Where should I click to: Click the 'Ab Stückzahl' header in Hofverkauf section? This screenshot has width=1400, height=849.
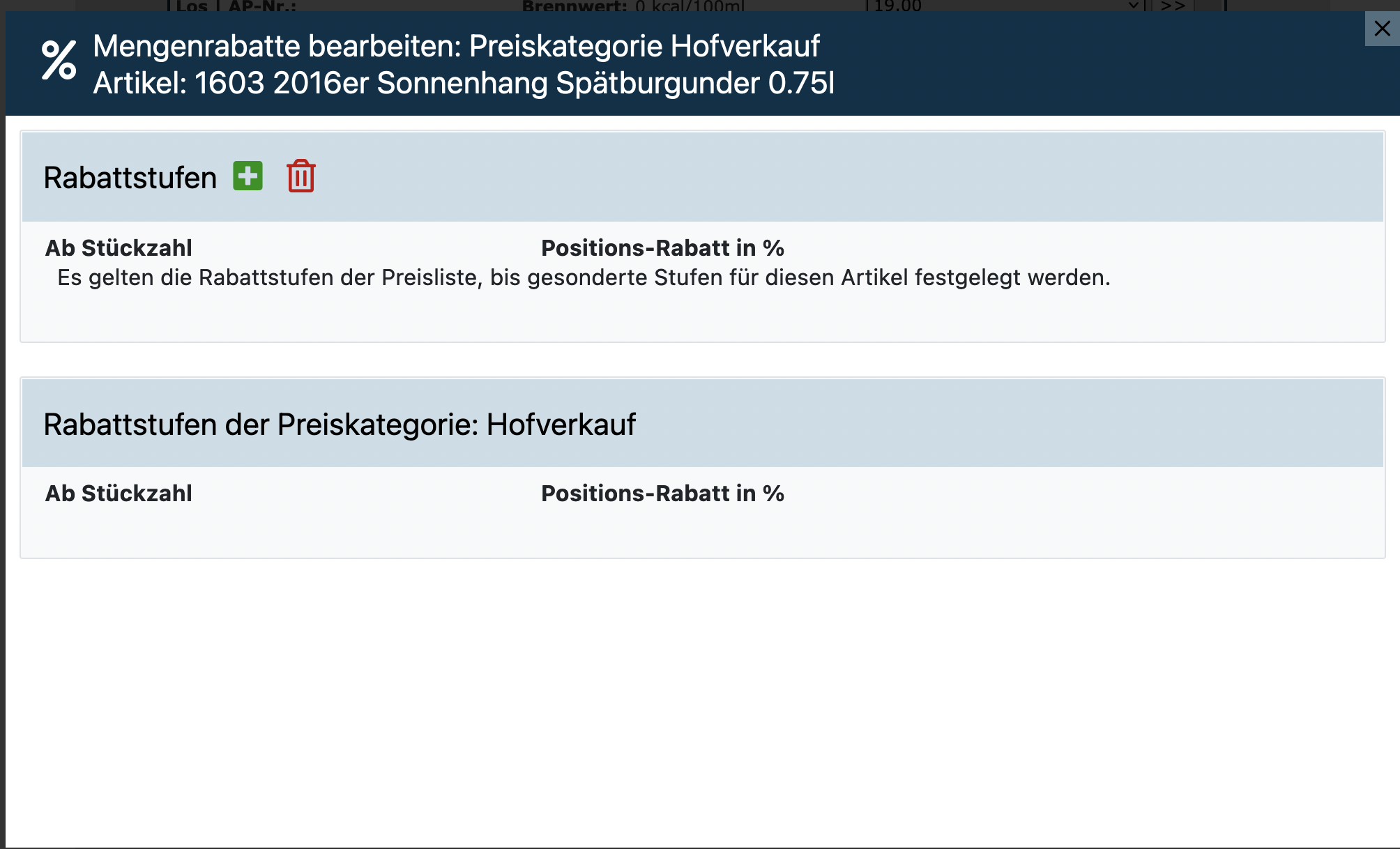pyautogui.click(x=119, y=494)
